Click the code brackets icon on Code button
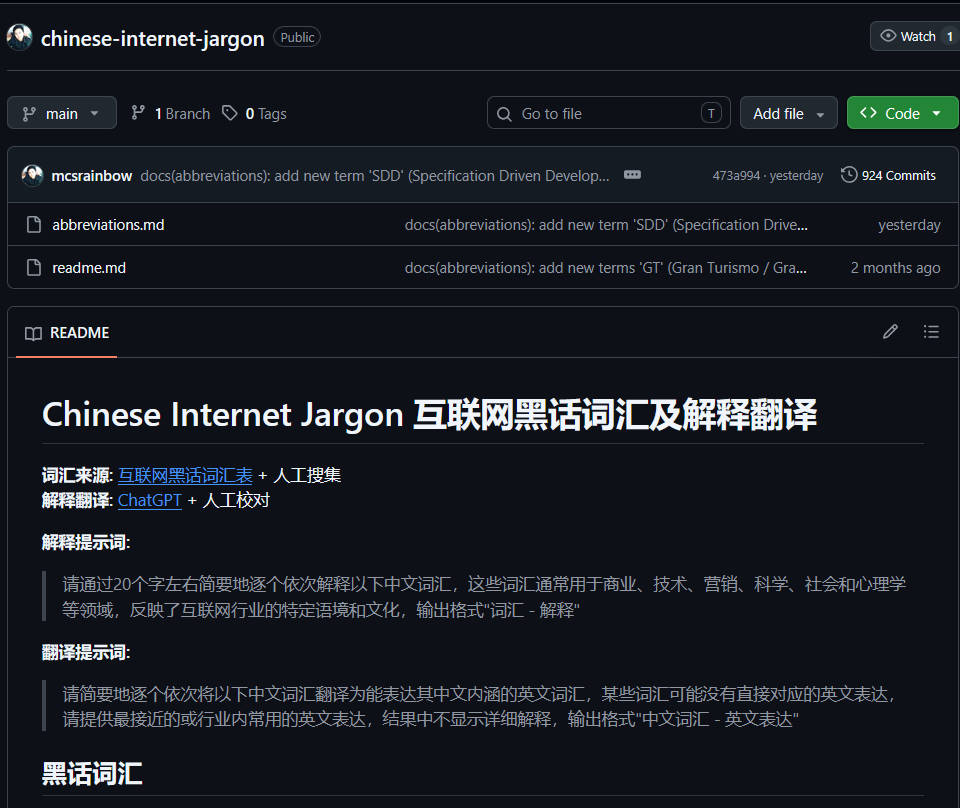This screenshot has width=960, height=808. point(868,113)
